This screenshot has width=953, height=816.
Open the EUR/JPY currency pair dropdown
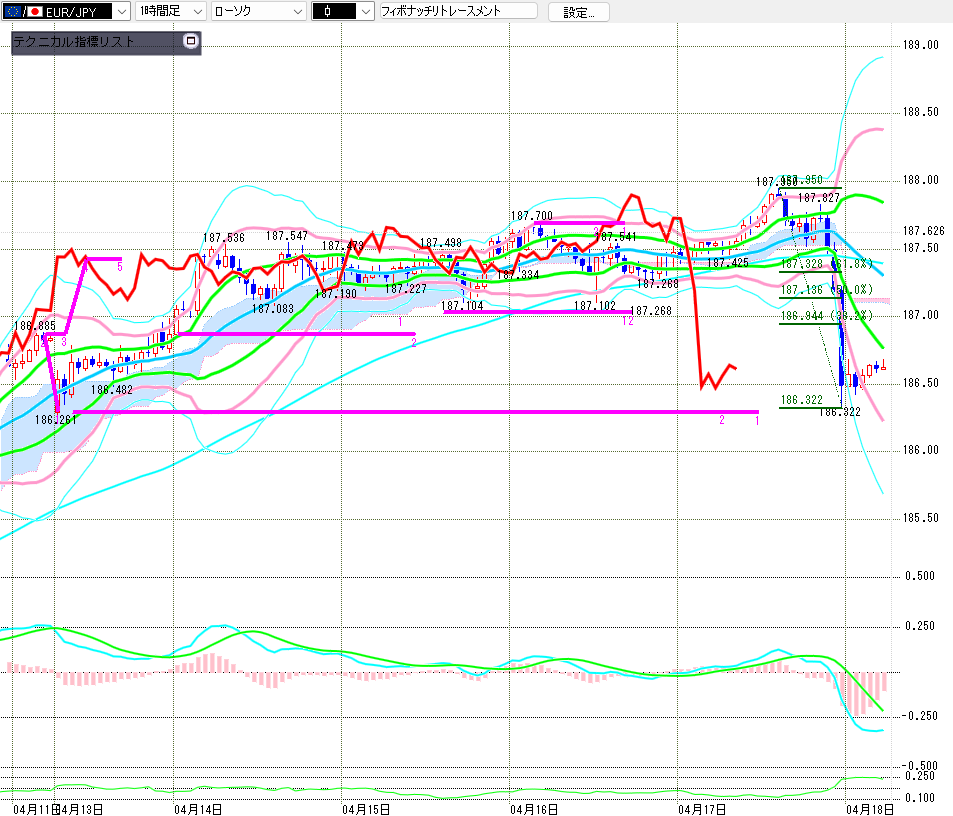[x=121, y=12]
